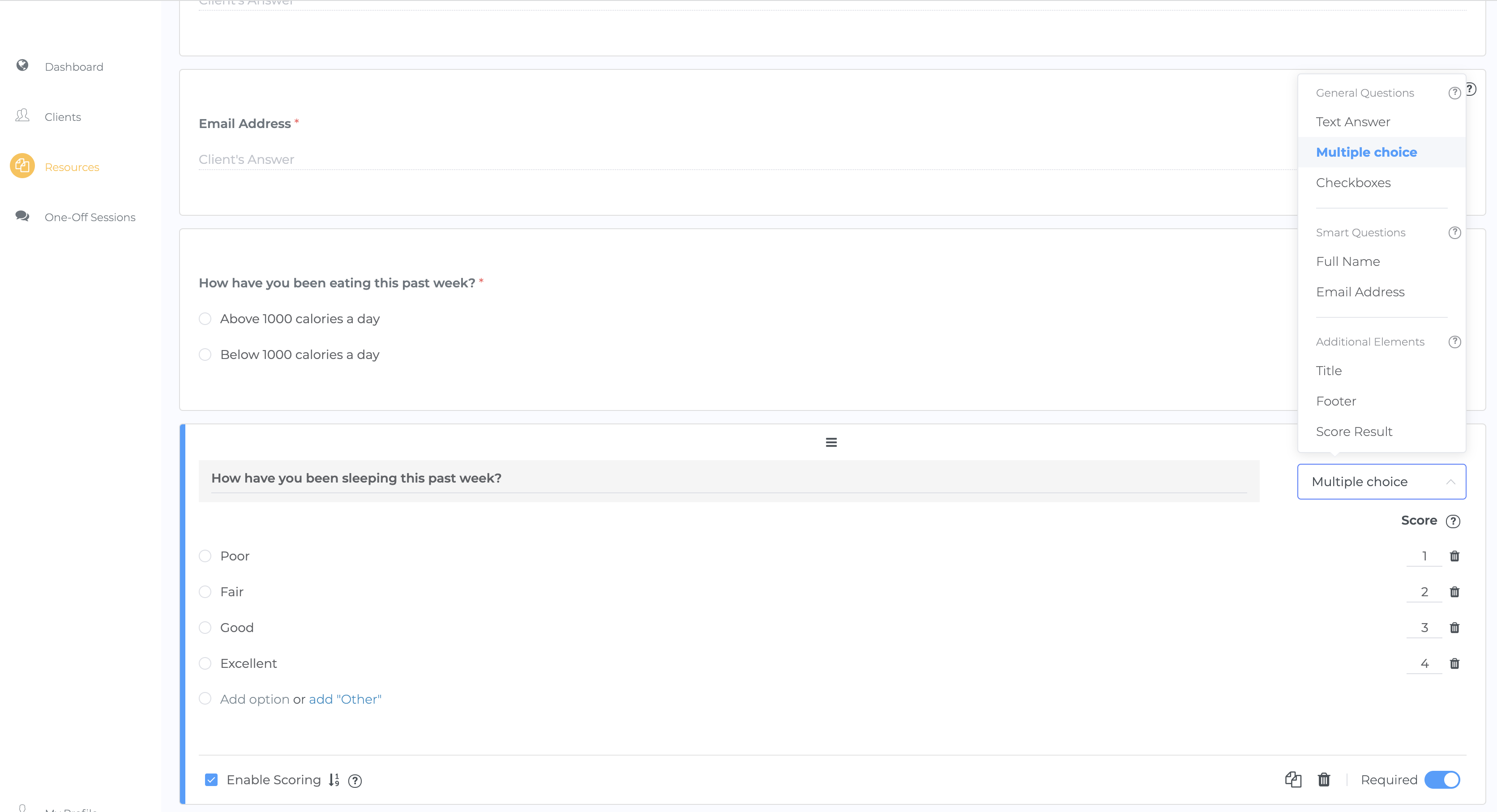Choose Score Result from the menu
The height and width of the screenshot is (812, 1497).
pos(1353,431)
